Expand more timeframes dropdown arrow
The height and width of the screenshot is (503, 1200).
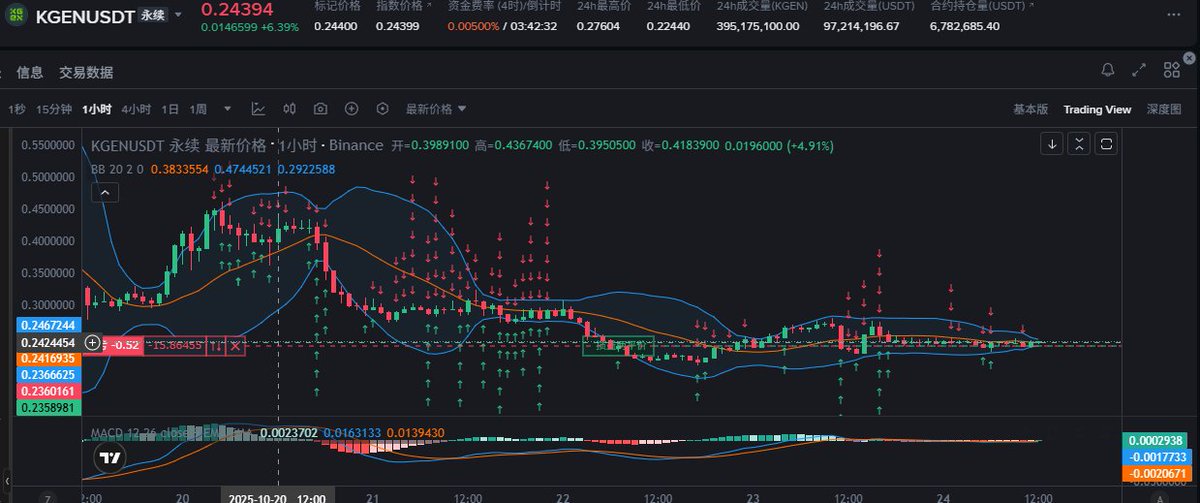227,109
